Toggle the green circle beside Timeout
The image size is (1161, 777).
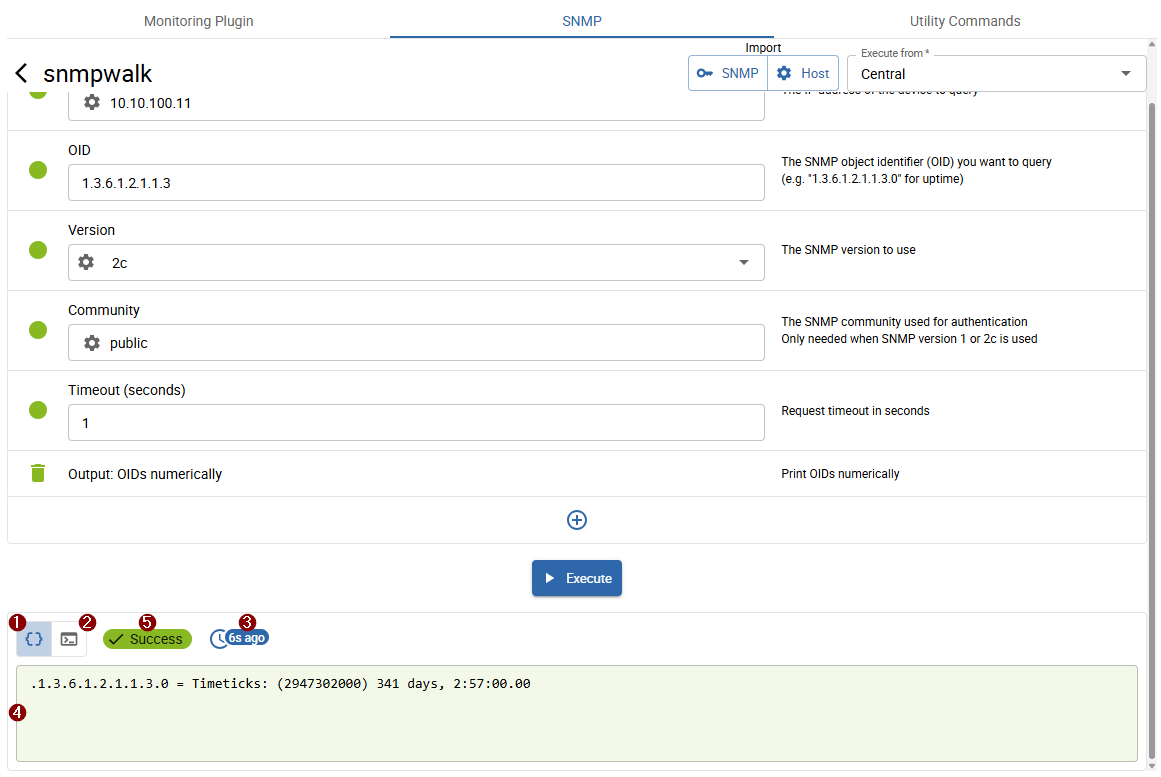[38, 410]
